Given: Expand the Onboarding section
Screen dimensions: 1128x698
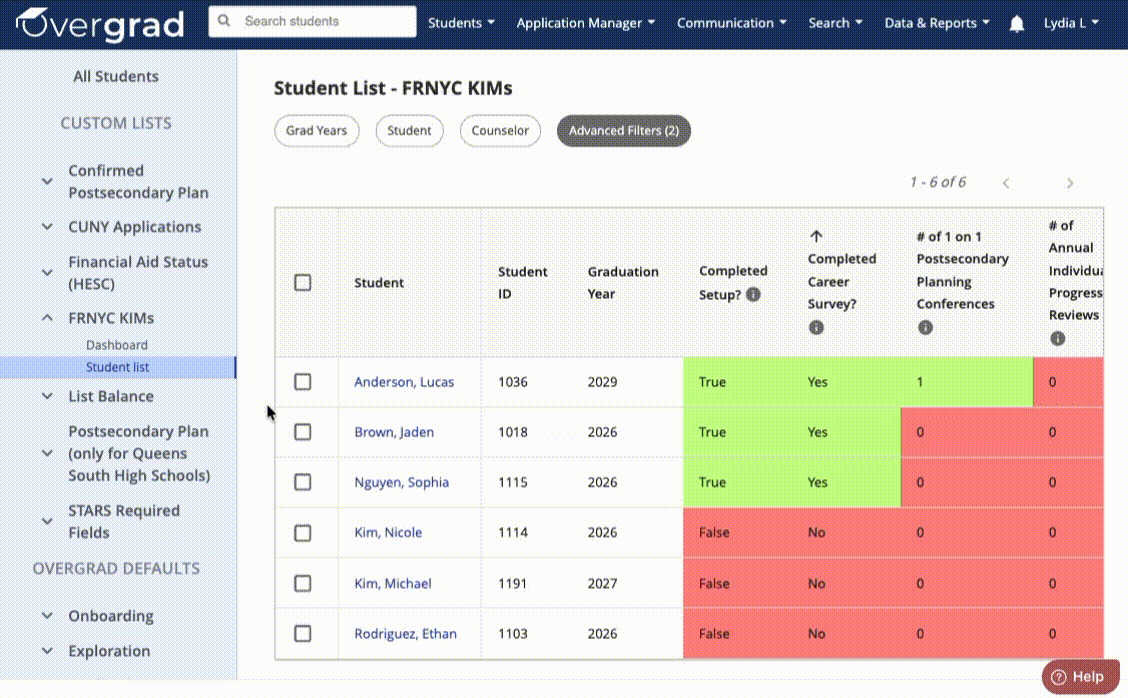Looking at the screenshot, I should pyautogui.click(x=47, y=616).
